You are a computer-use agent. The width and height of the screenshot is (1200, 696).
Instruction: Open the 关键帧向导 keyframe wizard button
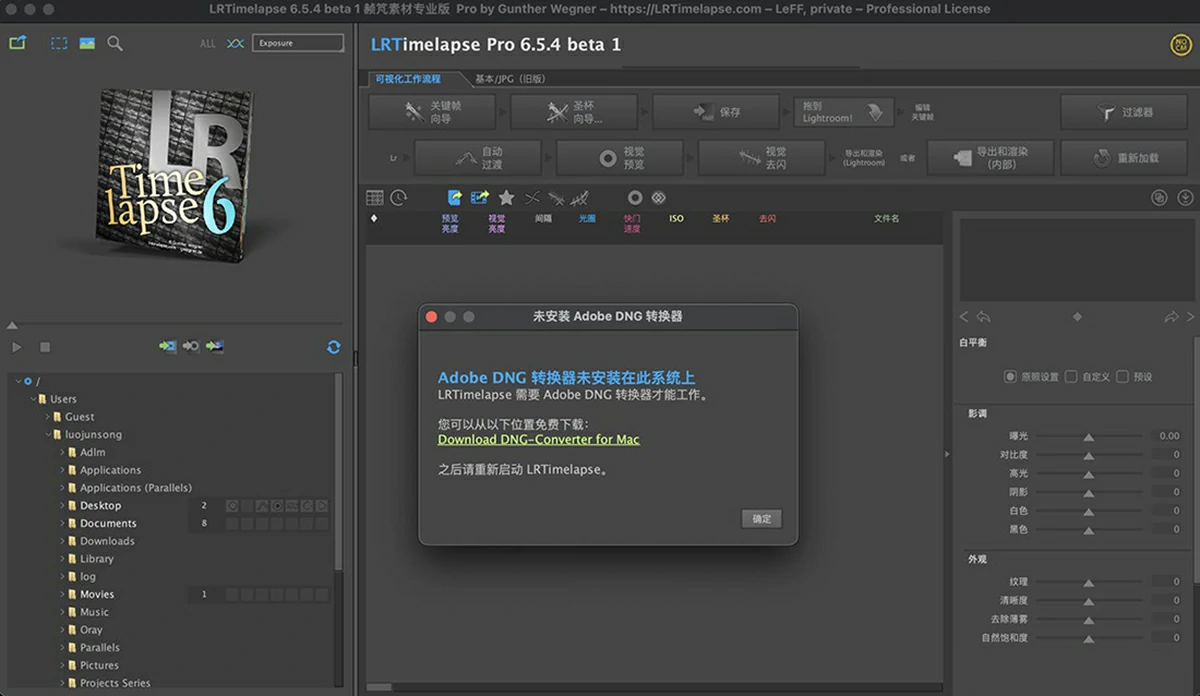(x=433, y=112)
